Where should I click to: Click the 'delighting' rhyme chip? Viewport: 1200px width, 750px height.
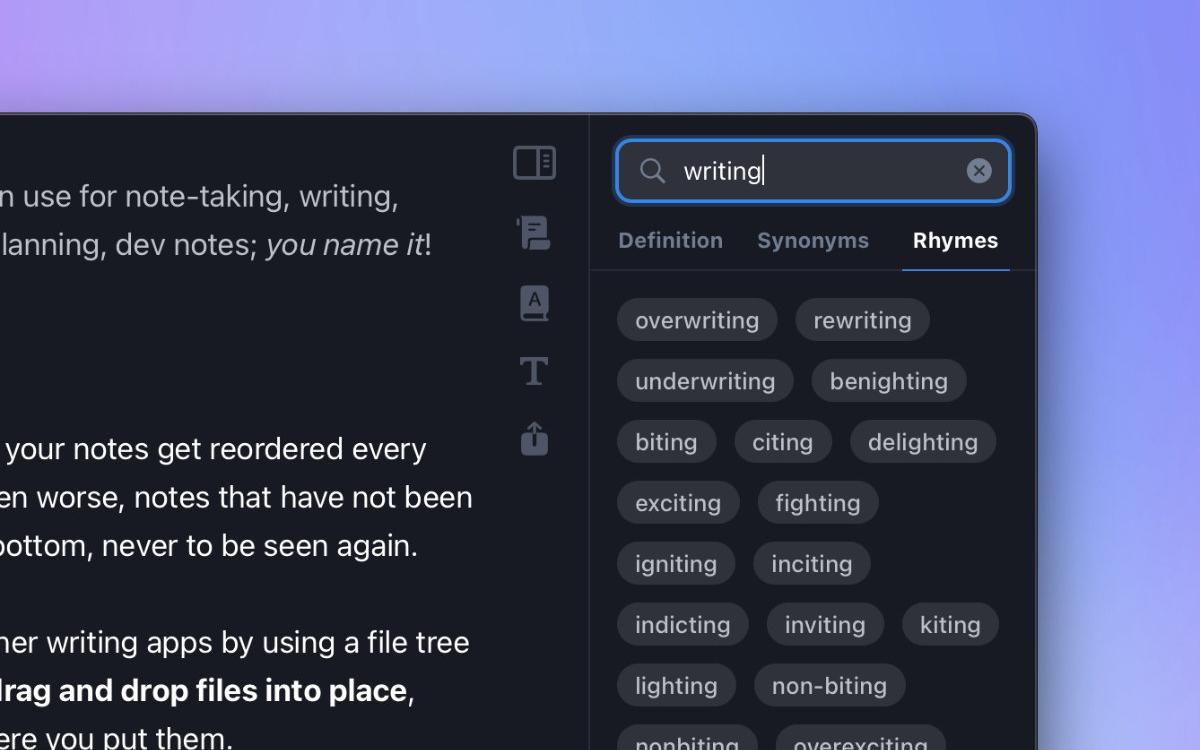pyautogui.click(x=922, y=442)
